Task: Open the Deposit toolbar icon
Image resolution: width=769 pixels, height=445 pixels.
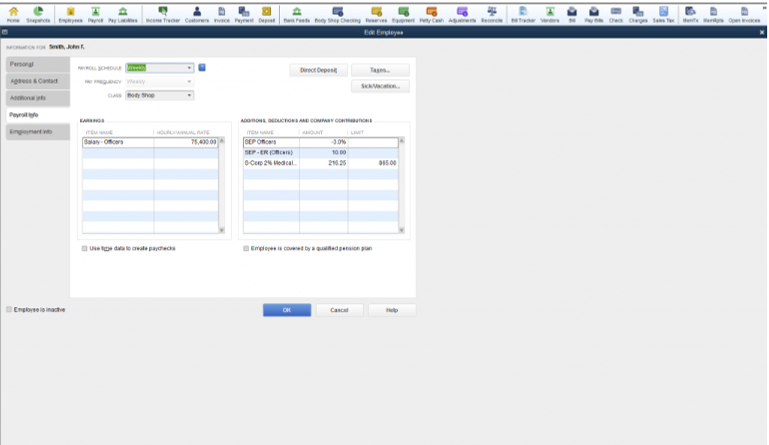Action: pos(266,14)
